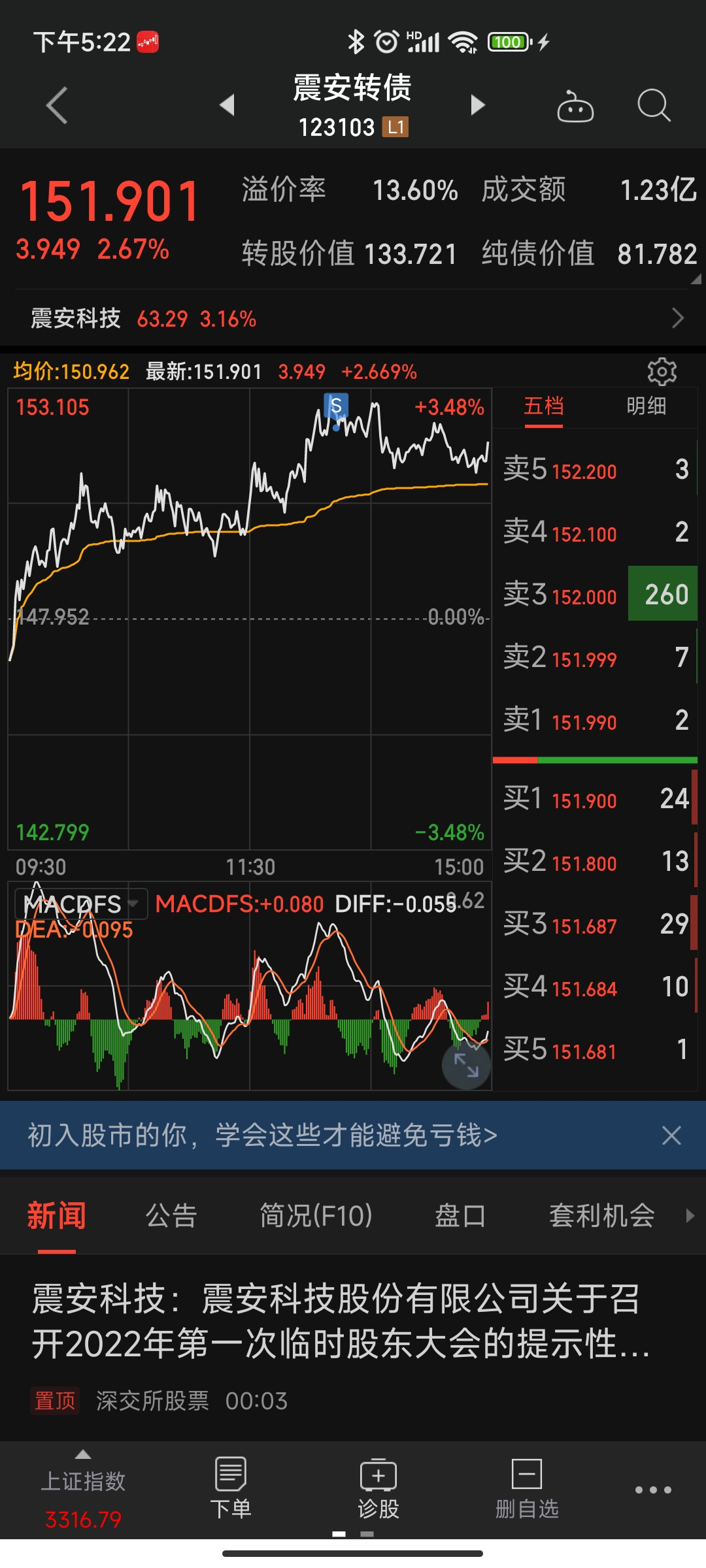Tap the 151.901 latest price
This screenshot has height=1568, width=706.
point(109,201)
